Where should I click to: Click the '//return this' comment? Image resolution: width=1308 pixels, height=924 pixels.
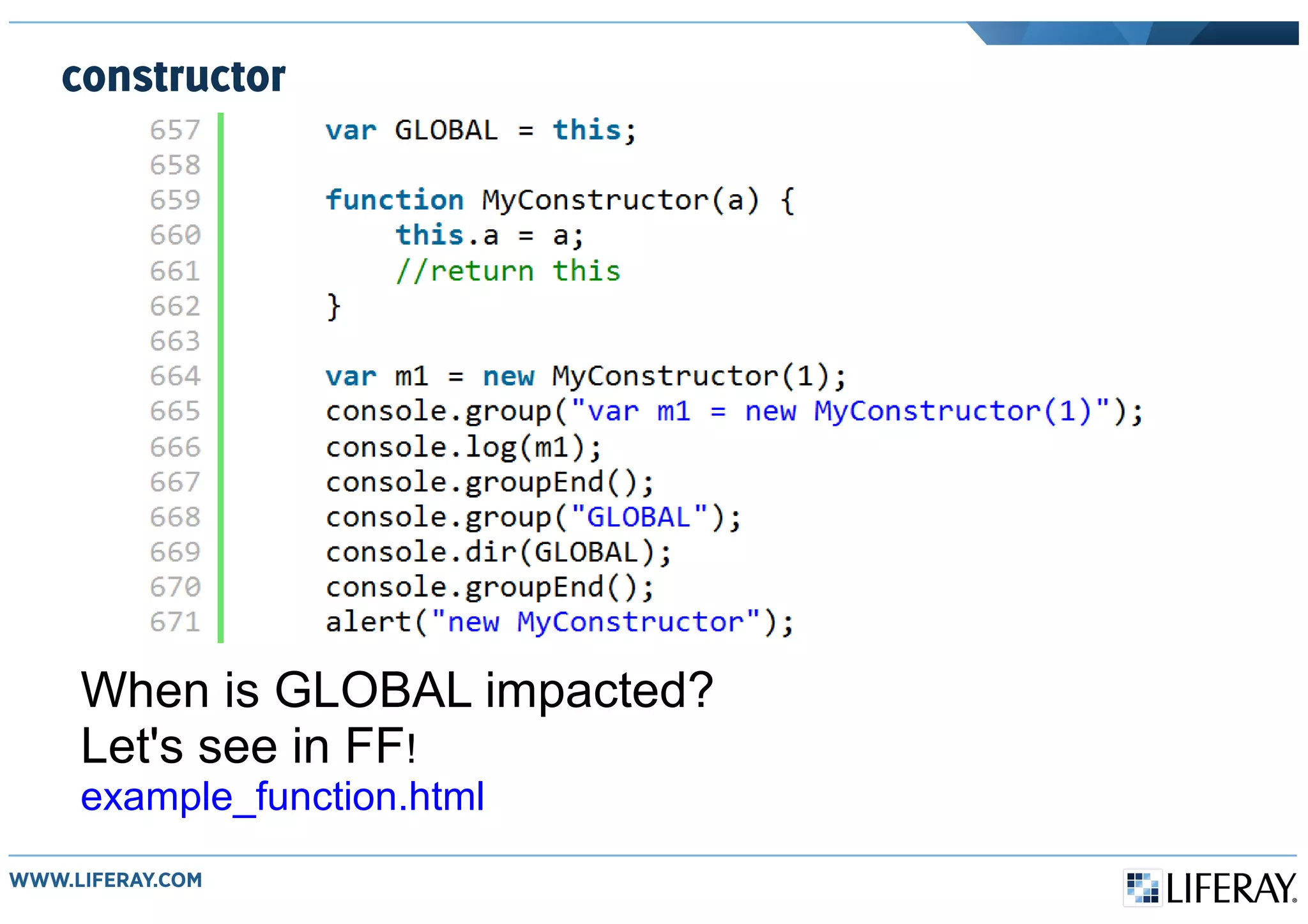[507, 271]
